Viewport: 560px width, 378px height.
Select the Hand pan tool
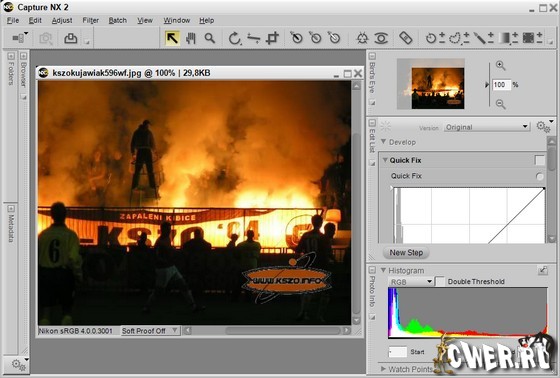[191, 38]
